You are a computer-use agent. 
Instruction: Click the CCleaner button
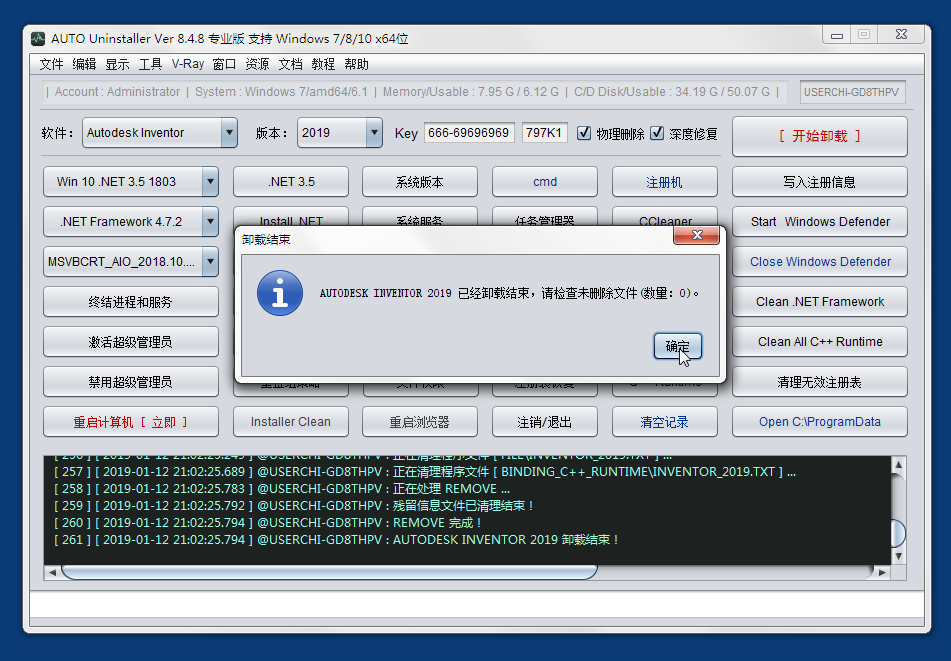click(665, 218)
